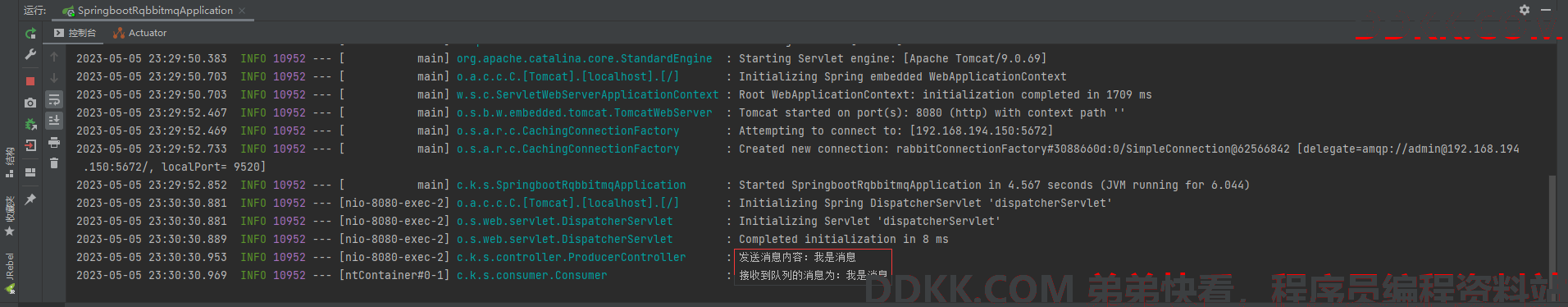Clear the console with the trash icon
1568x307 pixels.
[54, 163]
